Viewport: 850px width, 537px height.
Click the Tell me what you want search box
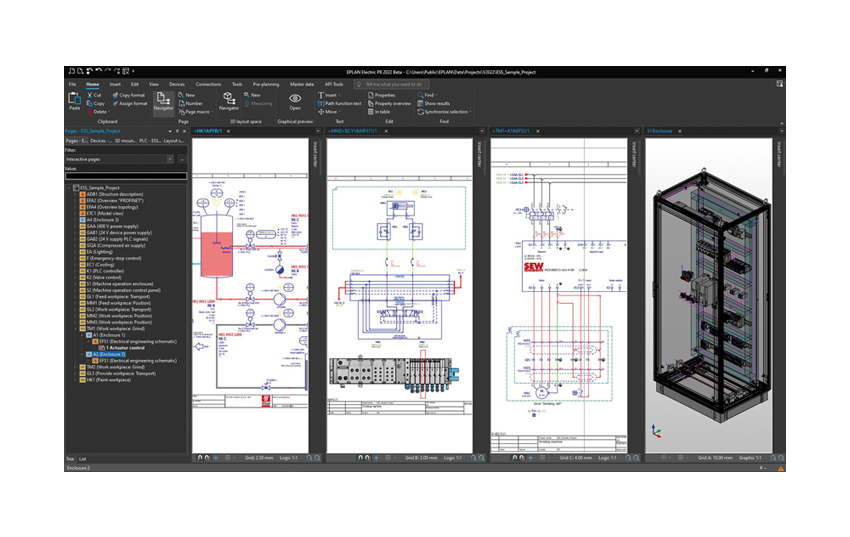pos(391,84)
